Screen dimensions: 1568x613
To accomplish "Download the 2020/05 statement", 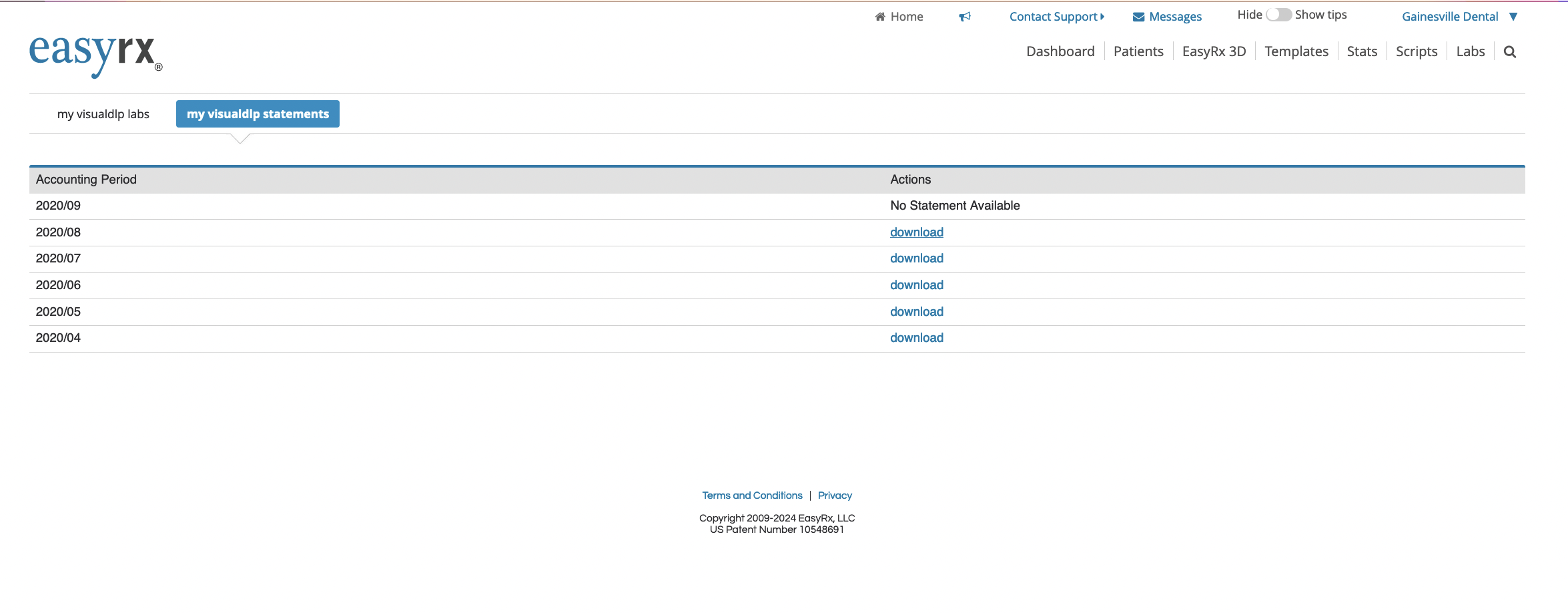I will click(916, 312).
